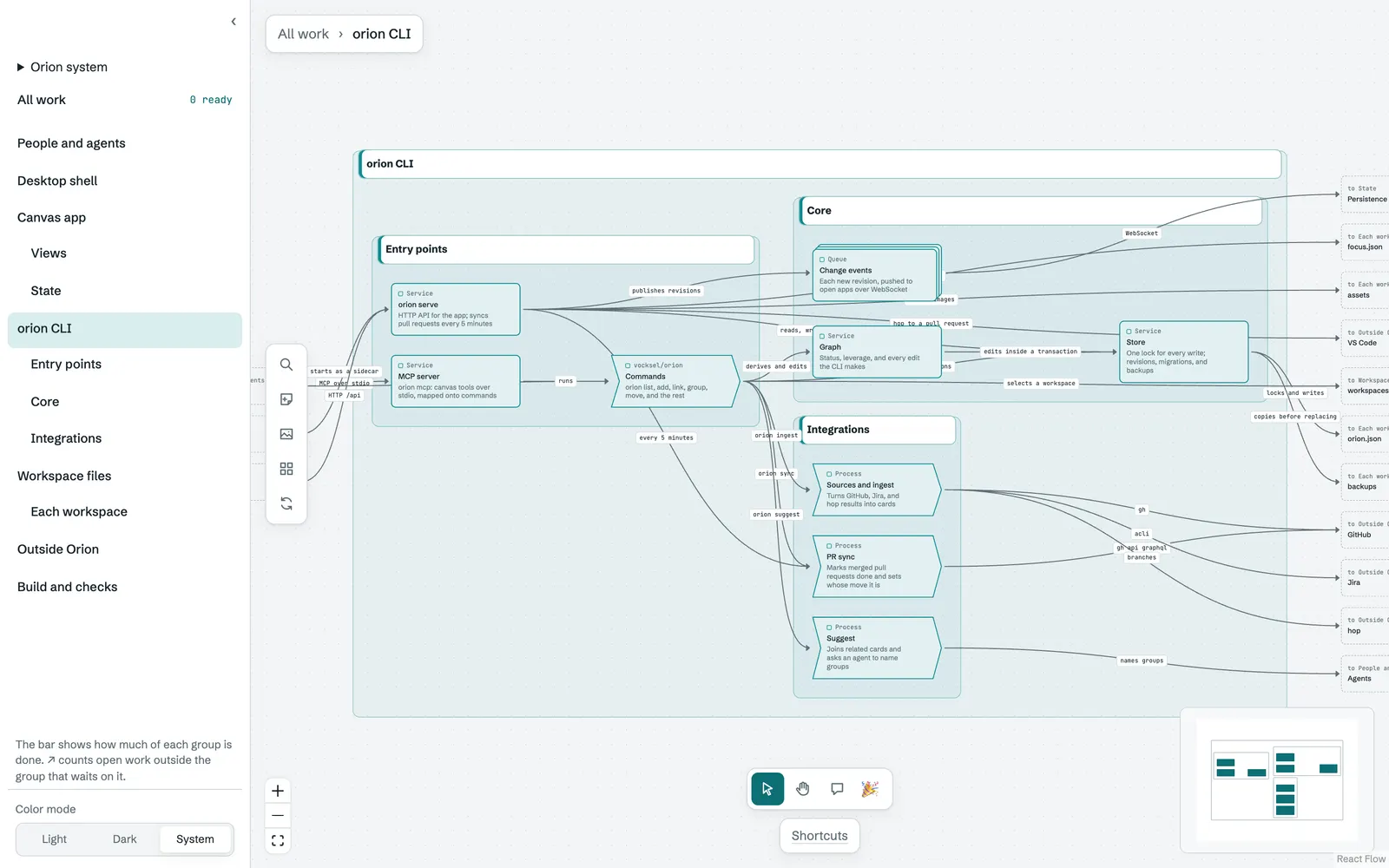The height and width of the screenshot is (868, 1389).
Task: Open State under Canvas app
Action: point(125,291)
